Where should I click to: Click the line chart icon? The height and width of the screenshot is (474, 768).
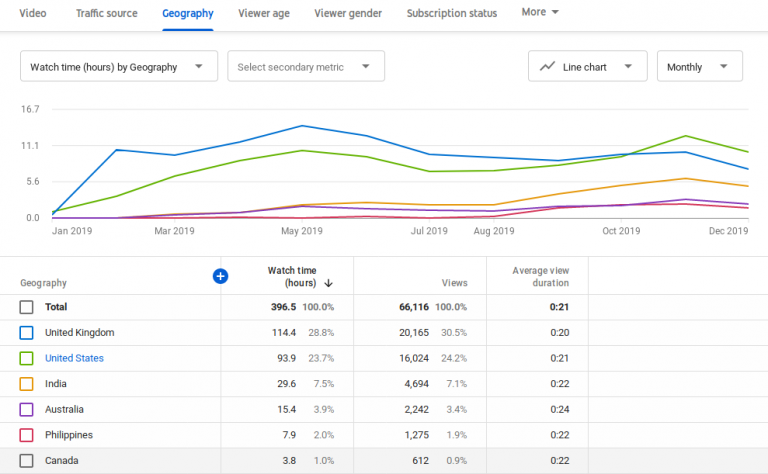547,67
